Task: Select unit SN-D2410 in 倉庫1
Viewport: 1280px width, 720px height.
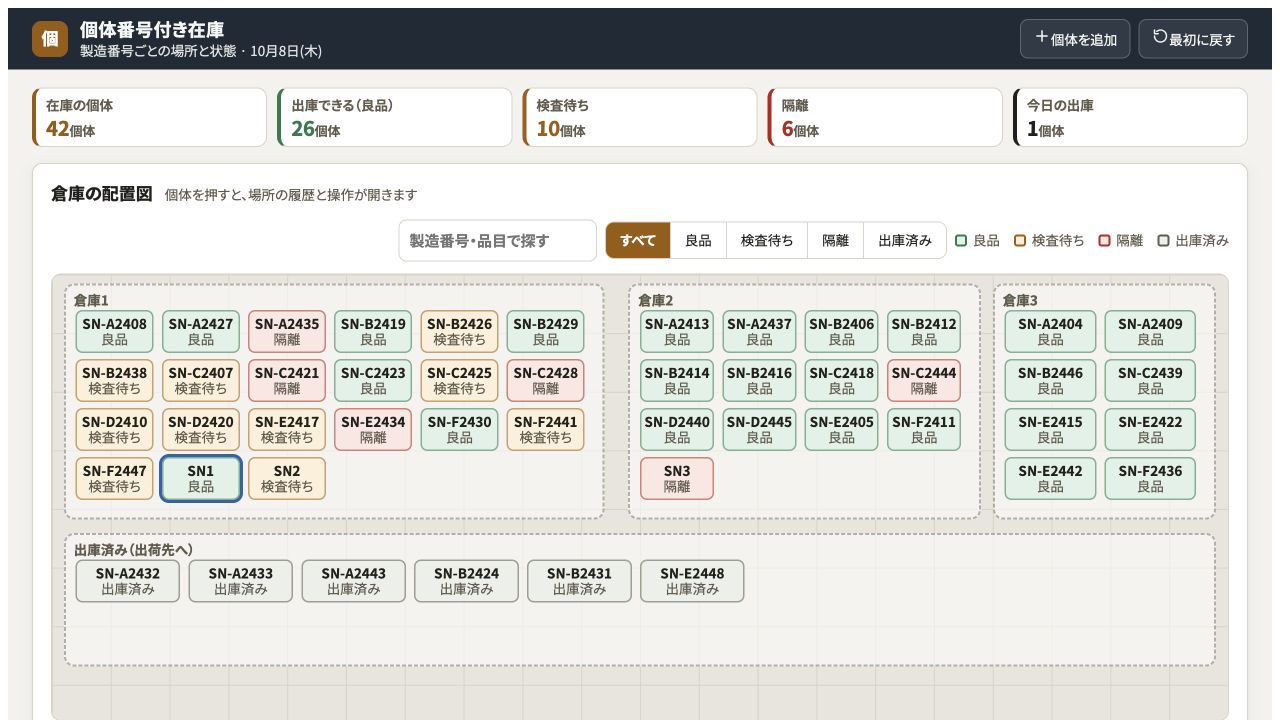Action: 115,429
